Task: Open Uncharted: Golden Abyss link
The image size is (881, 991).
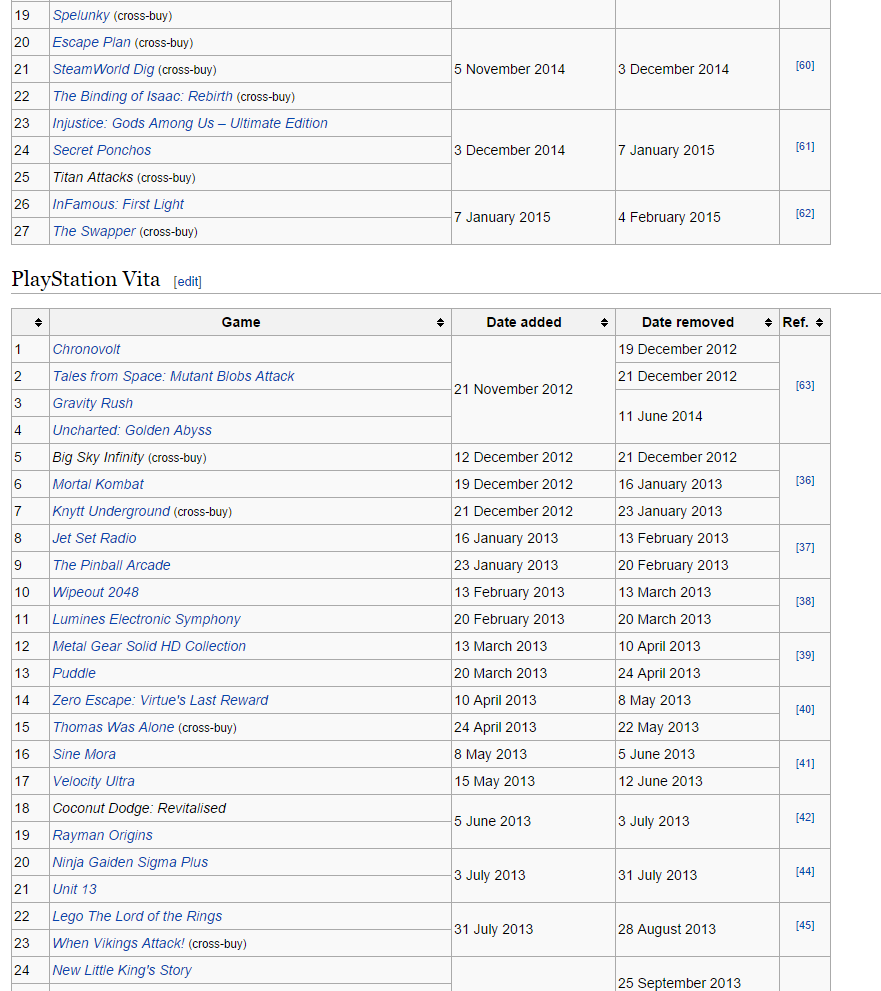Action: (131, 430)
